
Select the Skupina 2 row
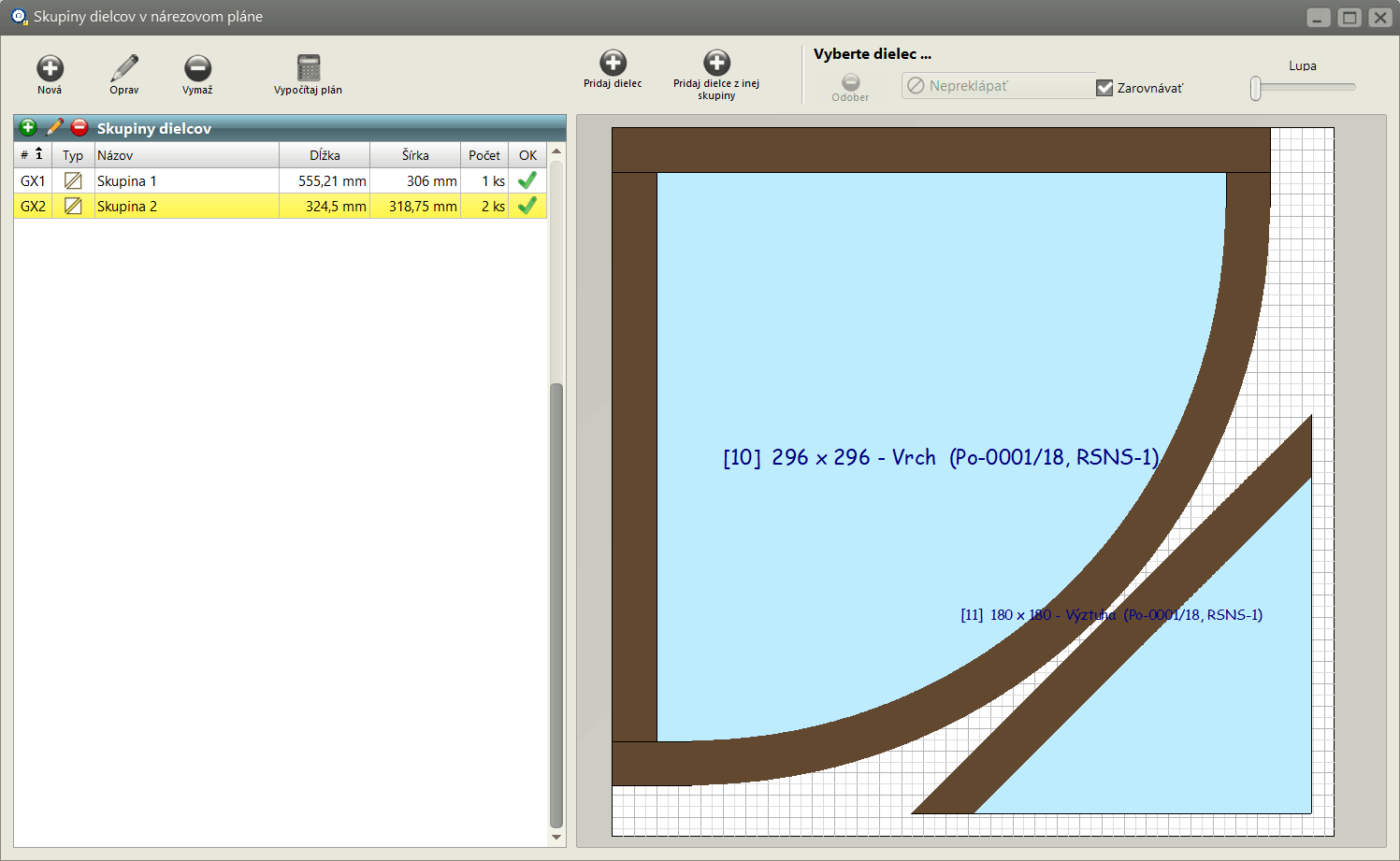coord(187,207)
